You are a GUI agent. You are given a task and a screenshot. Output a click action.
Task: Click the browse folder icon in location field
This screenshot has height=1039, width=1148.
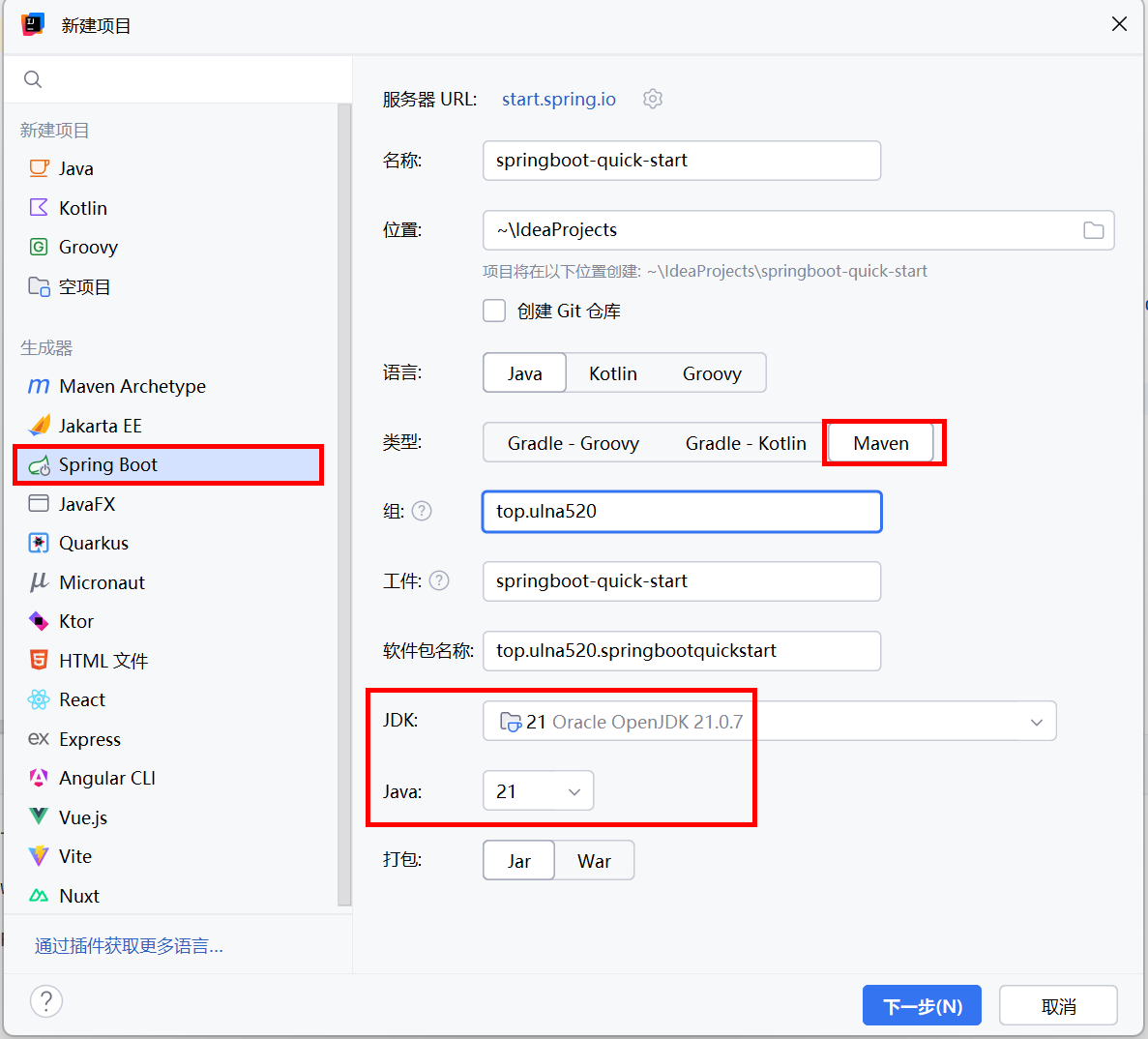pos(1093,230)
